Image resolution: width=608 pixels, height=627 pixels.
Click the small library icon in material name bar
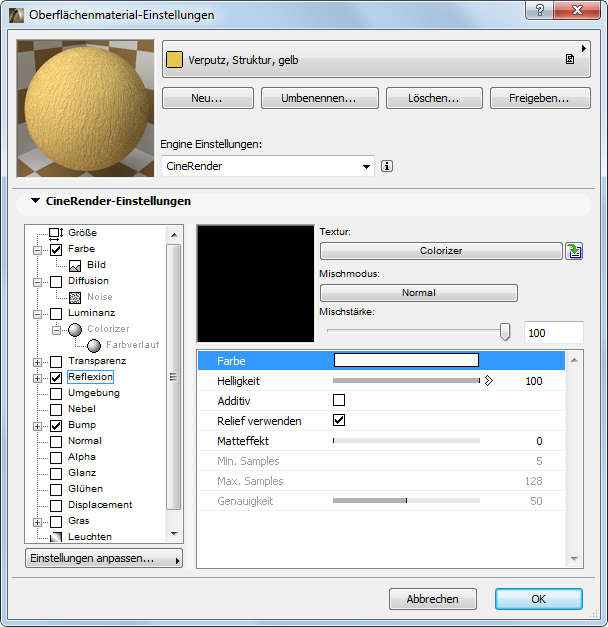tap(570, 60)
